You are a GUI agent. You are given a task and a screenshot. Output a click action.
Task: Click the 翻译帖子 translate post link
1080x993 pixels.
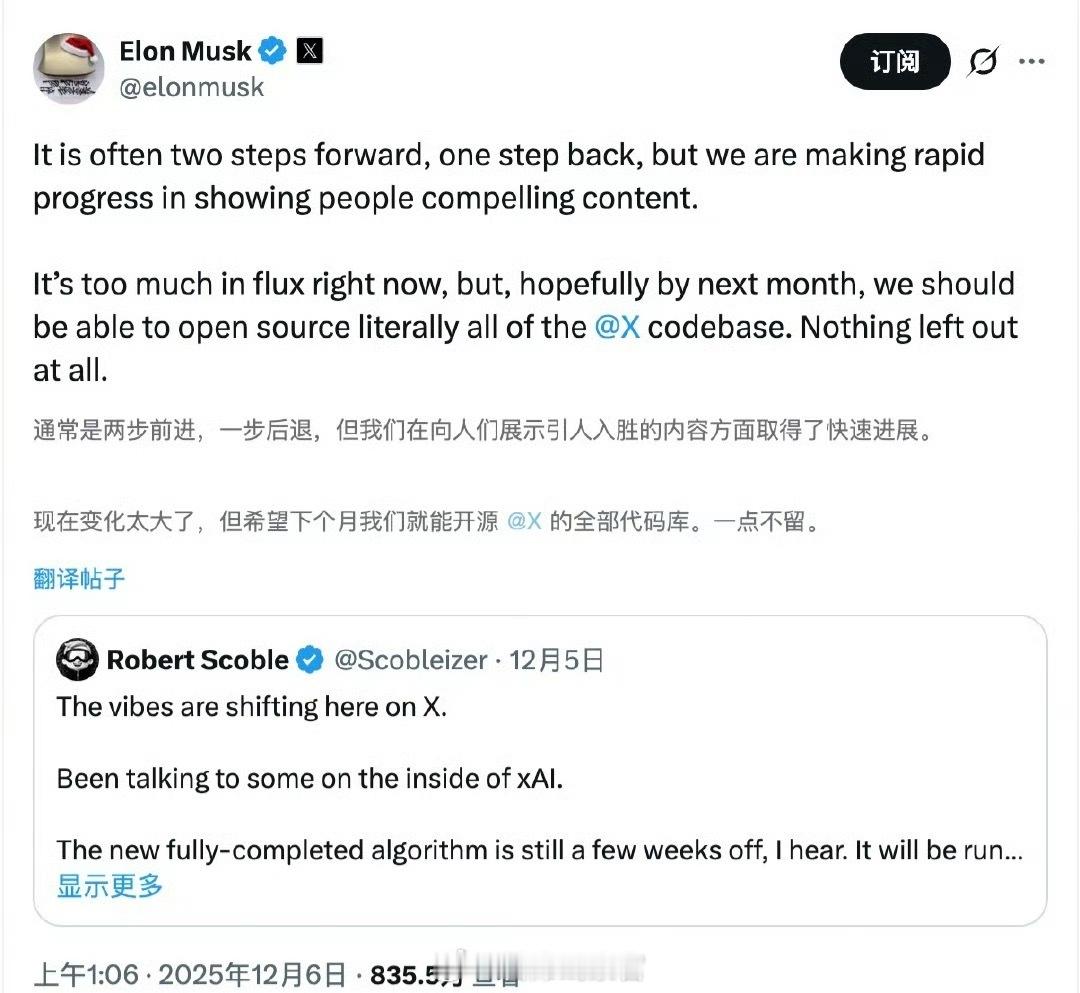(x=80, y=578)
